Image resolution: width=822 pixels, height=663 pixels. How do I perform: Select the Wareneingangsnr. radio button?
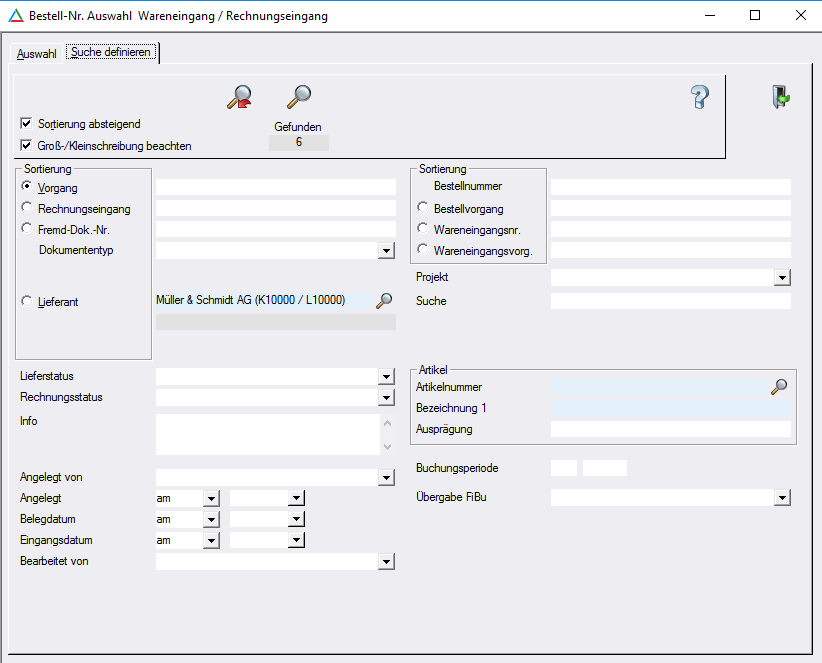(423, 229)
